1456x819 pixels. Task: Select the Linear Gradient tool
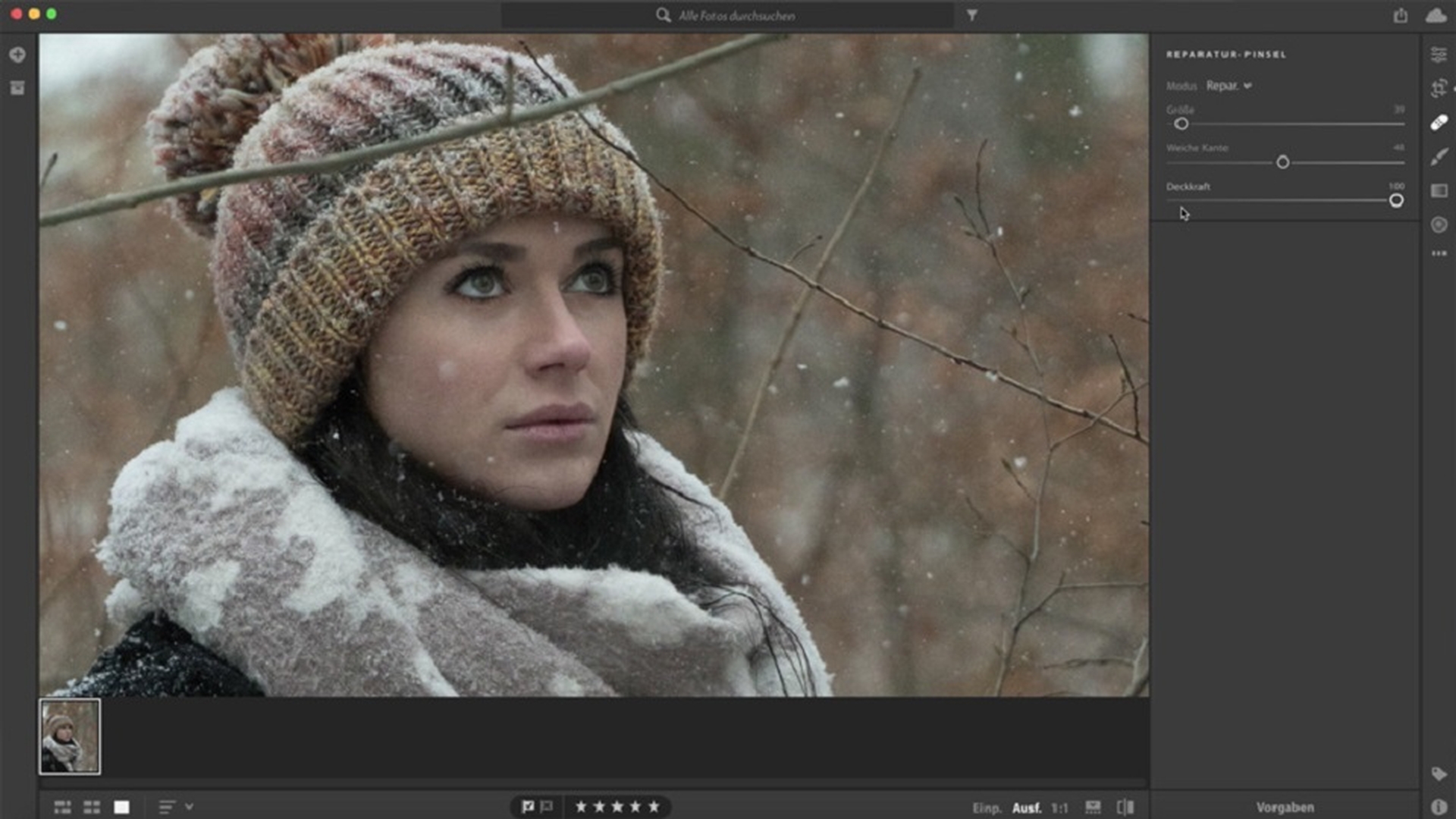click(x=1439, y=190)
